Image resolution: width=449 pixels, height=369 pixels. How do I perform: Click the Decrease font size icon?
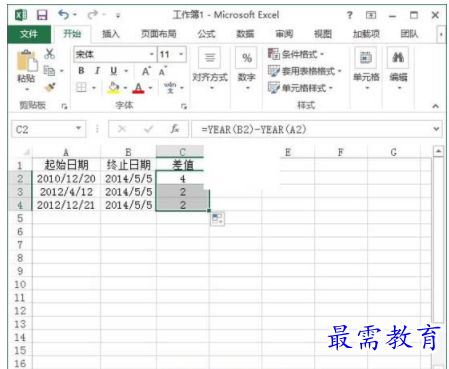click(x=162, y=71)
